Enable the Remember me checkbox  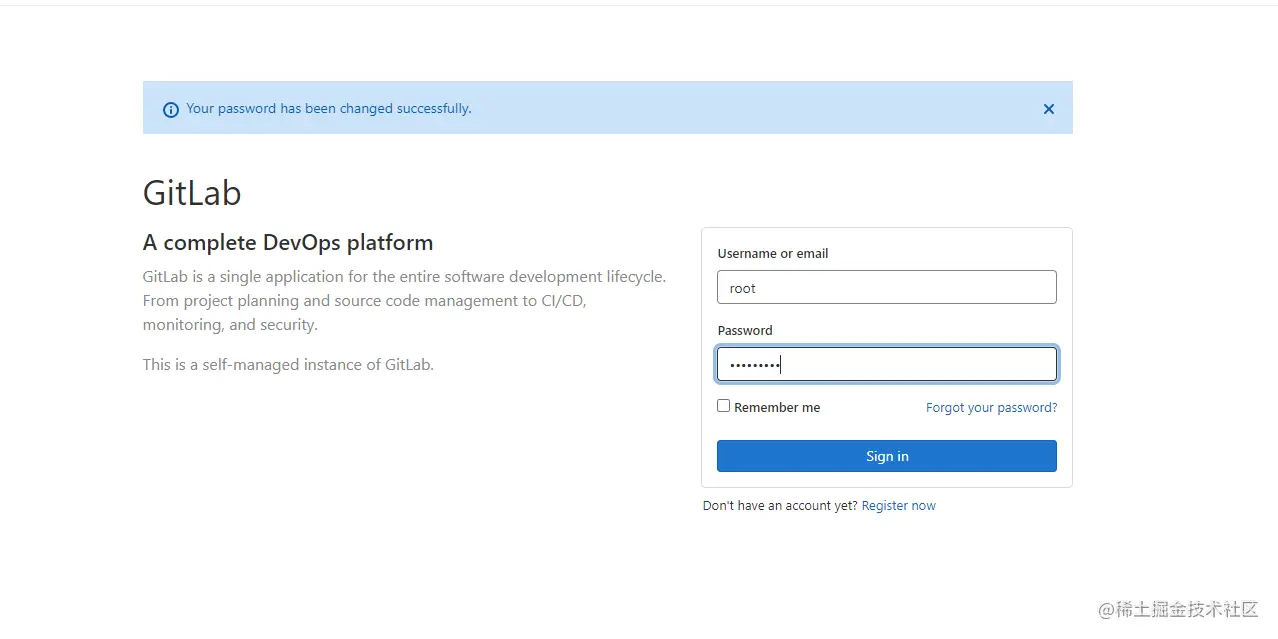[x=723, y=406]
